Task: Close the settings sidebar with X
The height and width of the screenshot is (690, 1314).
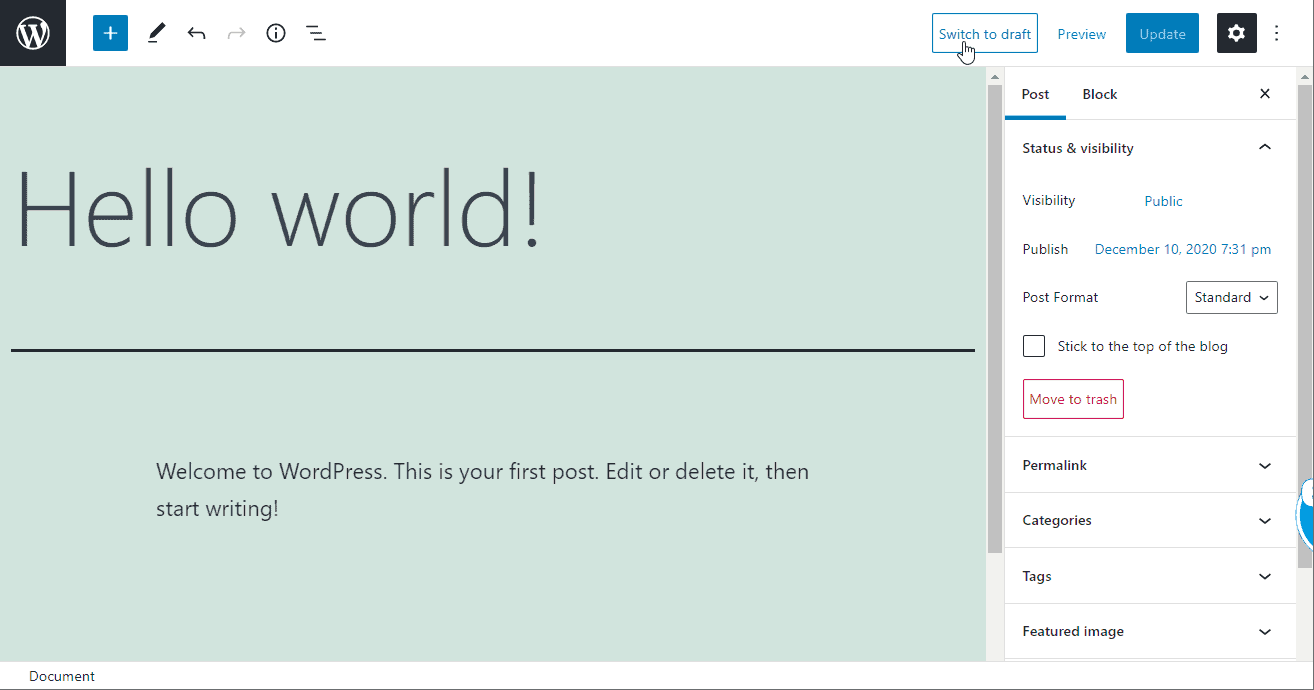Action: (x=1265, y=94)
